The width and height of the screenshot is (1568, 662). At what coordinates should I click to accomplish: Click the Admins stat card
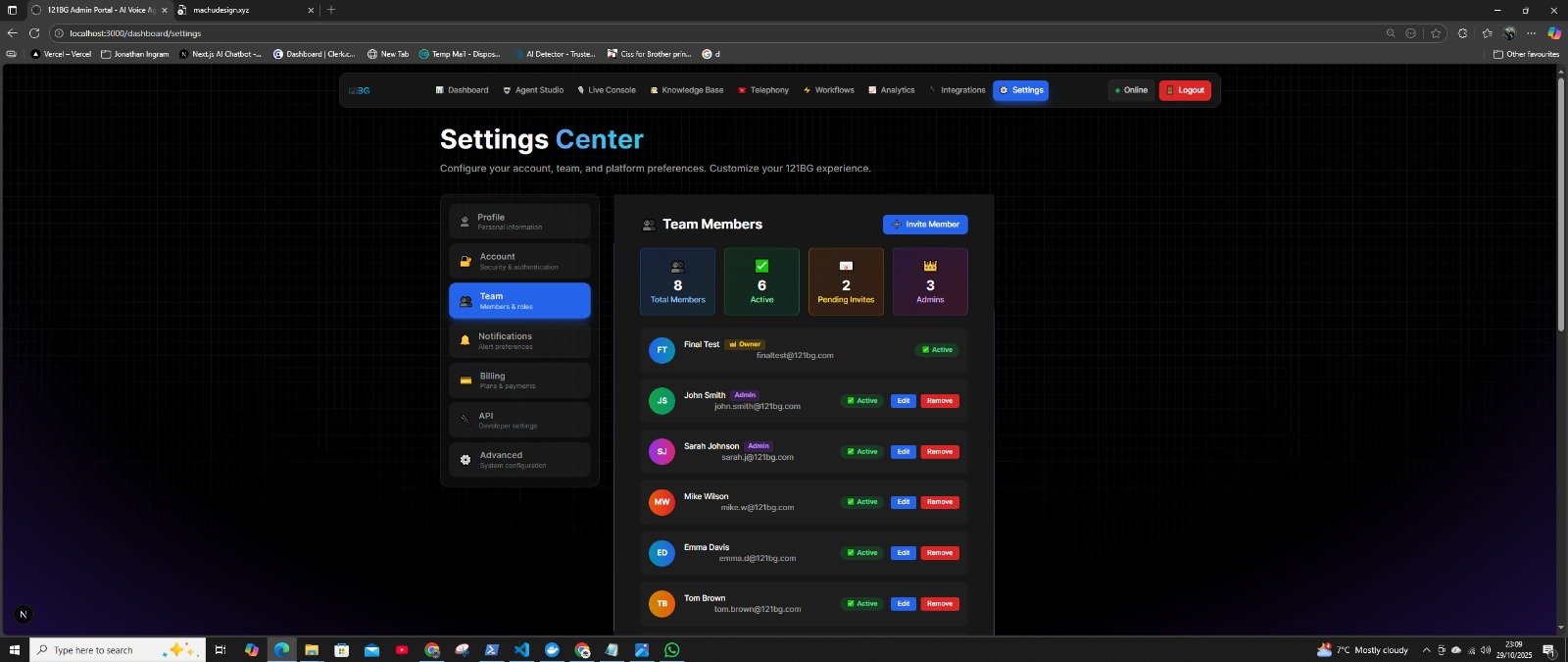[930, 281]
